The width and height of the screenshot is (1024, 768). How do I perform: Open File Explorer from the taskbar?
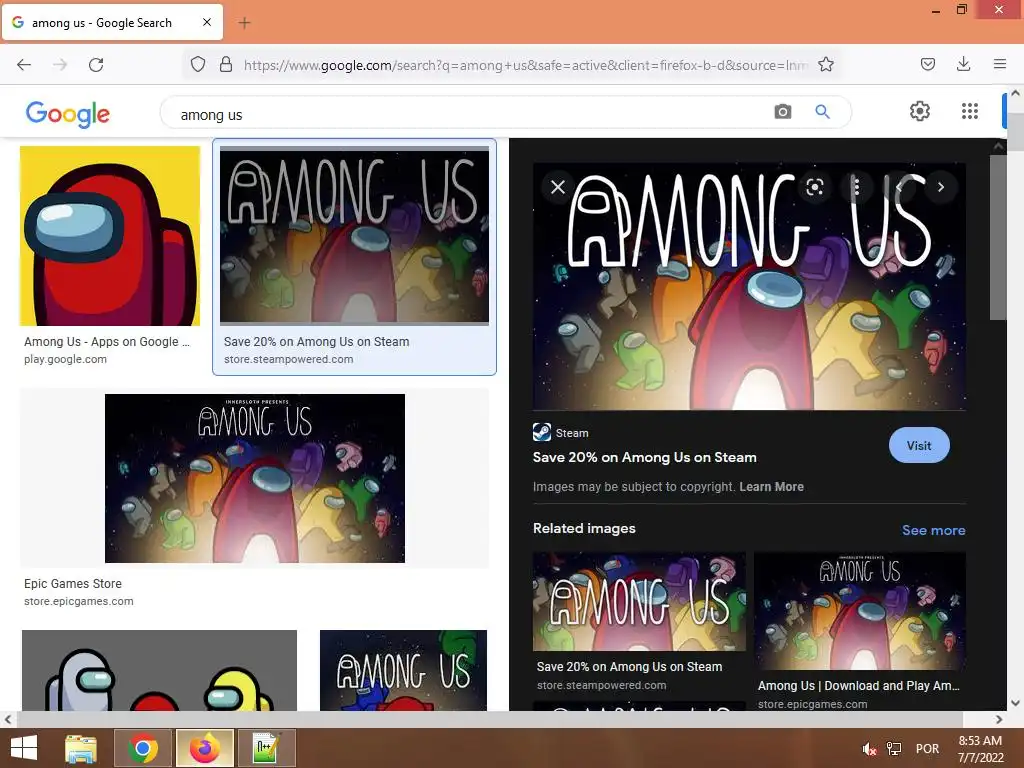[81, 748]
